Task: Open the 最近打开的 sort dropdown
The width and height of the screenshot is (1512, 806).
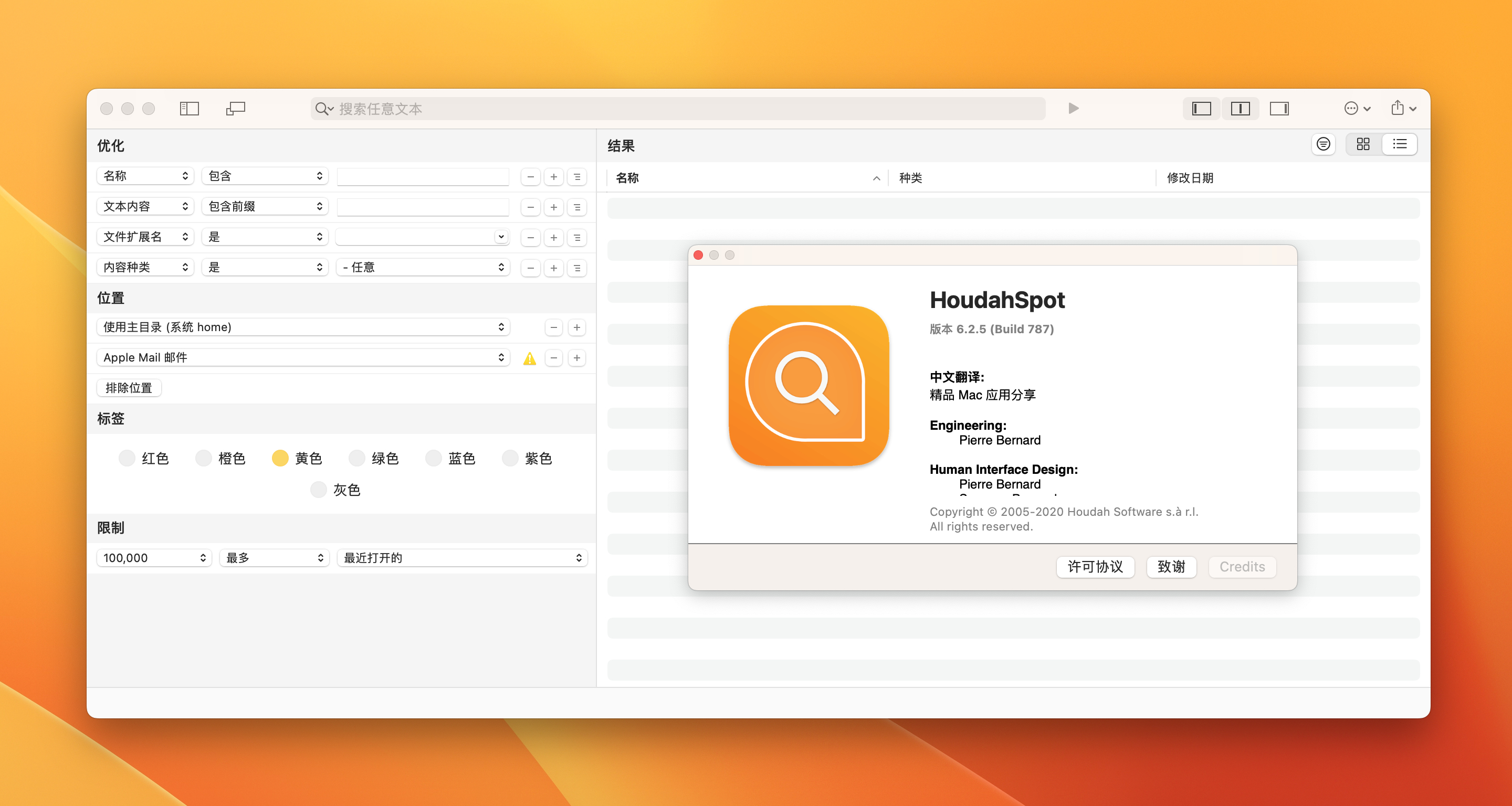Action: coord(463,558)
